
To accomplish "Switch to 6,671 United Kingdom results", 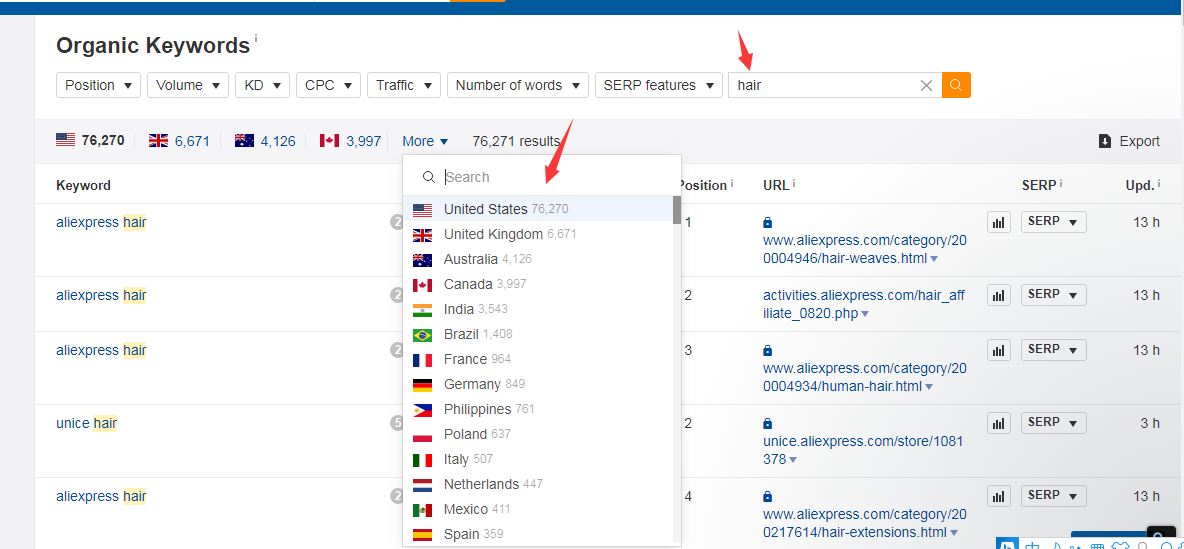I will pyautogui.click(x=192, y=141).
